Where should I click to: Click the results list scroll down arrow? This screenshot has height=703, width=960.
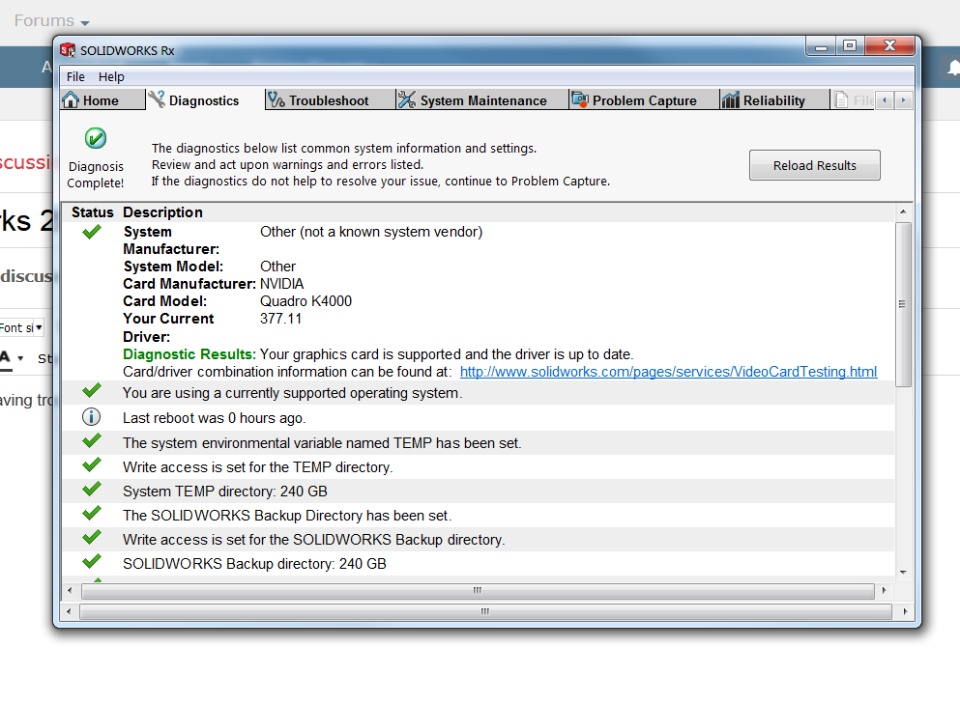click(903, 573)
